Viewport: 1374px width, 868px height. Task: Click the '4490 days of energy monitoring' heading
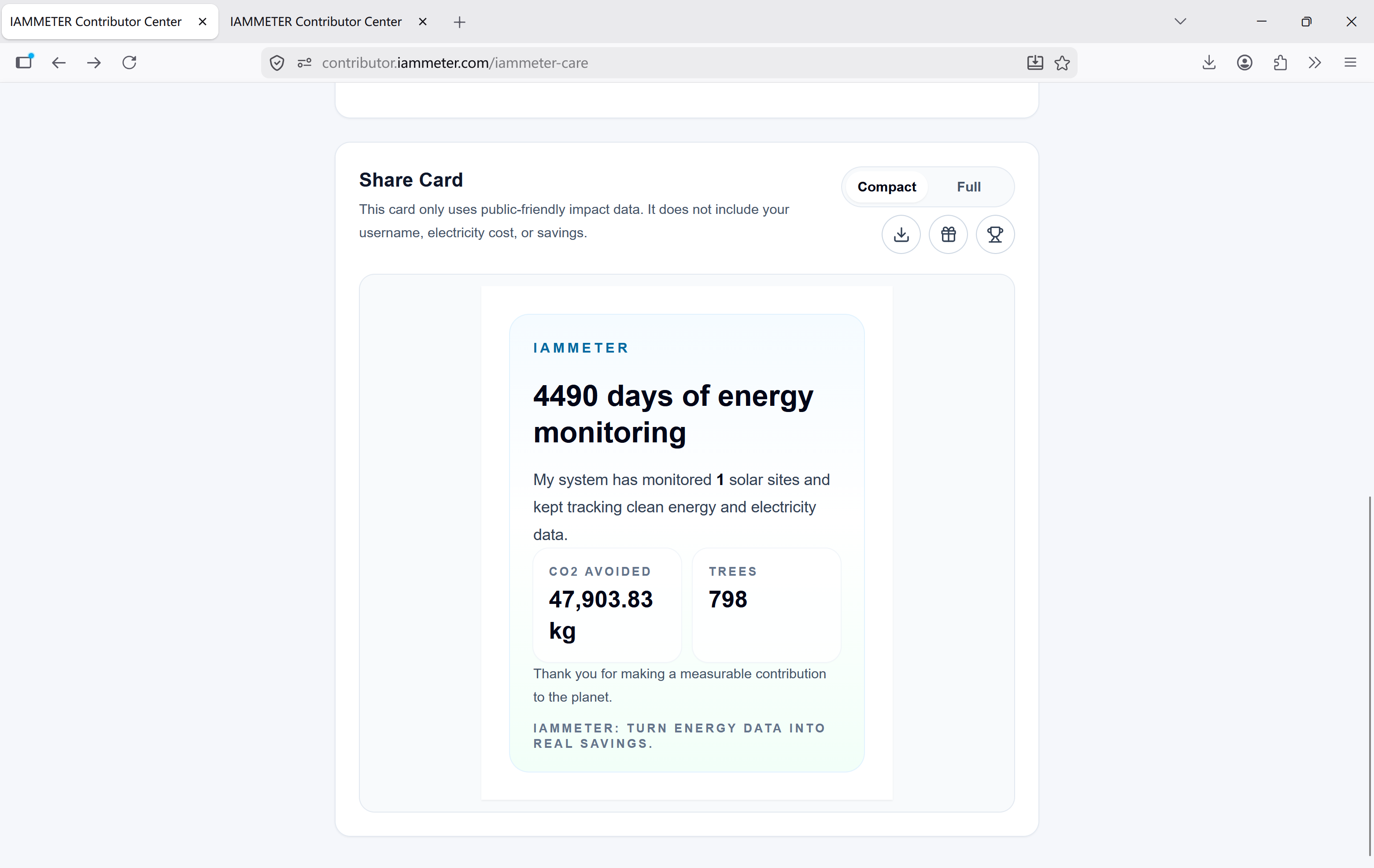coord(673,413)
